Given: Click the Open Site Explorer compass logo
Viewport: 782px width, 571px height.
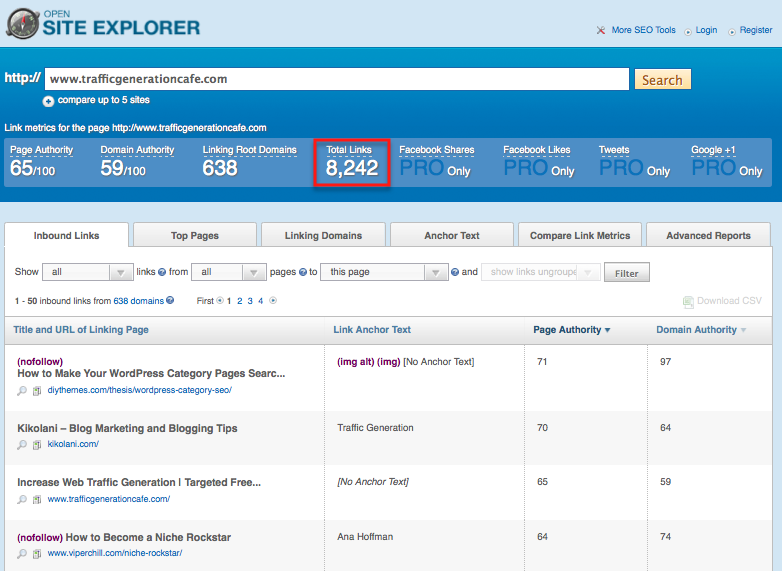Looking at the screenshot, I should coord(22,24).
